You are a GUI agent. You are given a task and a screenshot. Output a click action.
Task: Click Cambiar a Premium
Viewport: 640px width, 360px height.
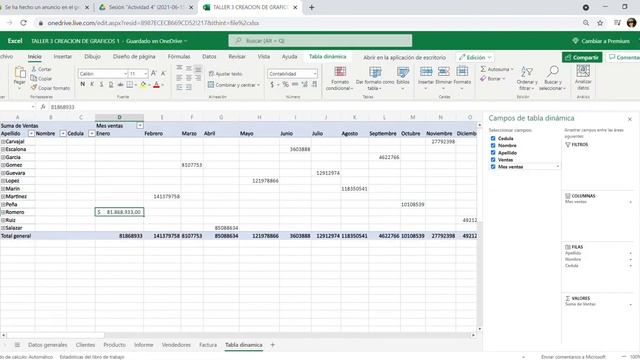[x=601, y=41]
